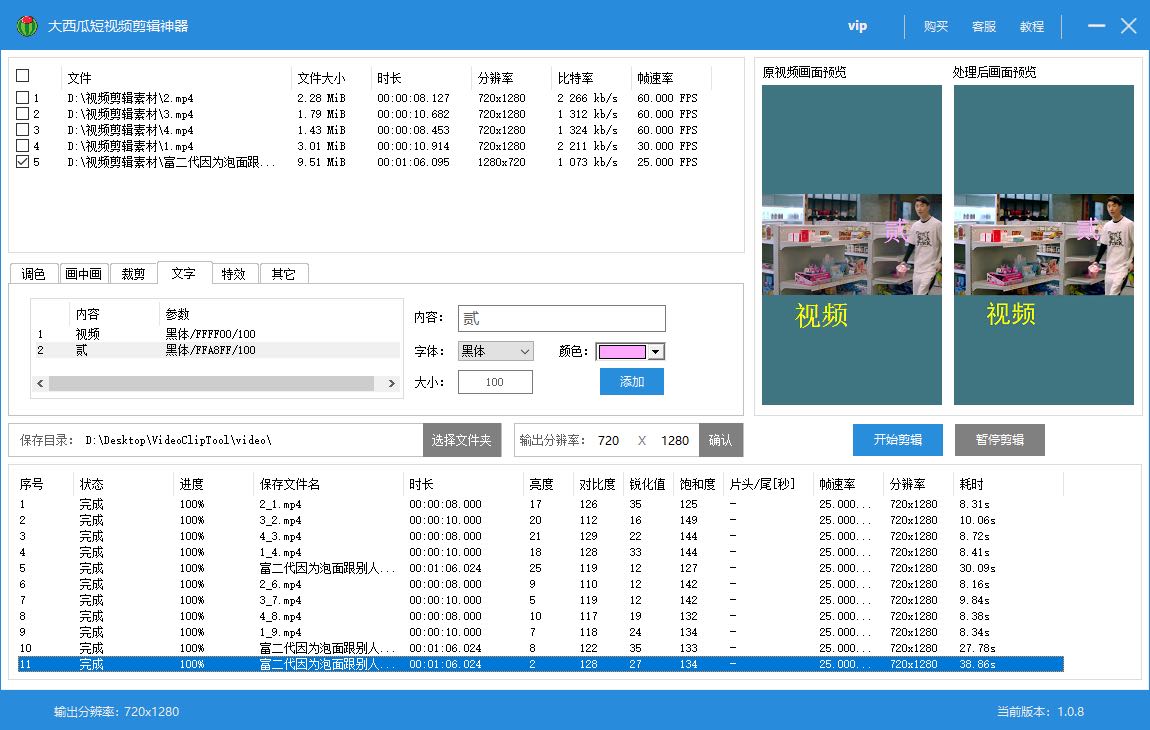
Task: Select output row 3_2.mp4
Action: pos(541,520)
